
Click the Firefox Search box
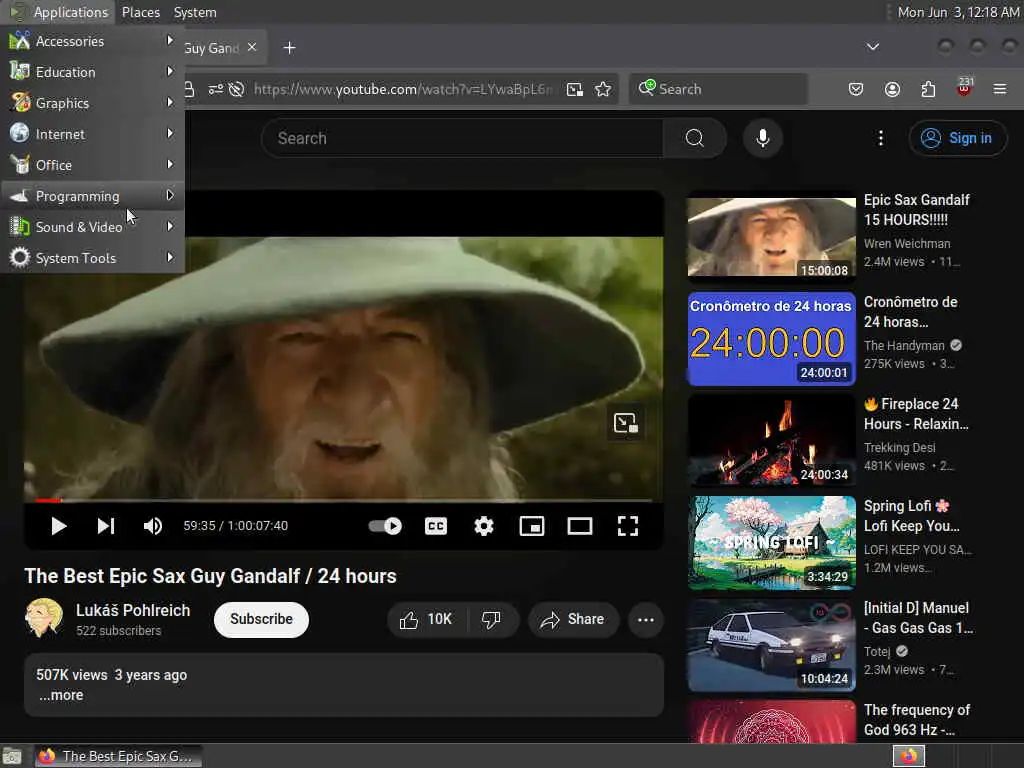point(718,89)
